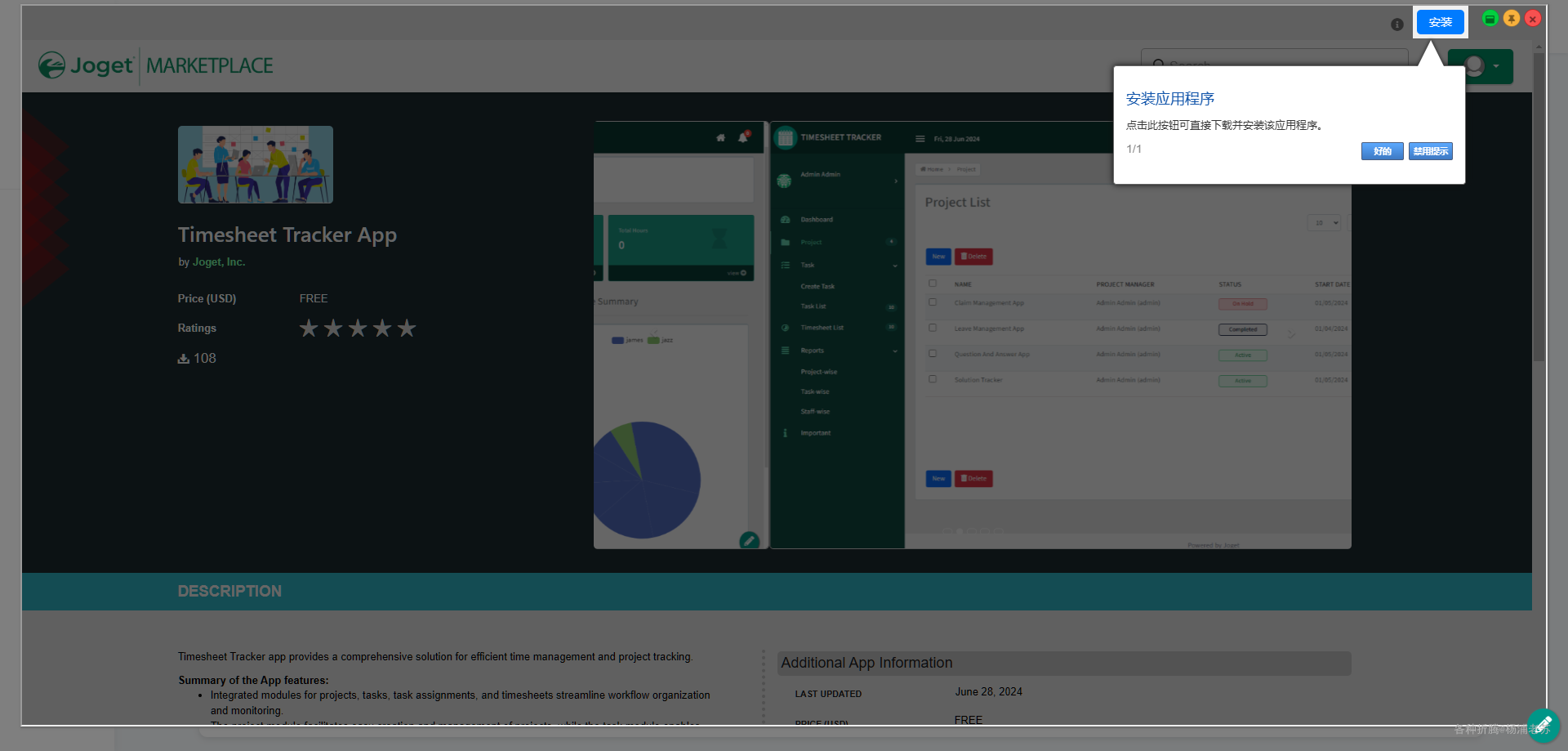Click the Additional App Information header

pos(1064,663)
